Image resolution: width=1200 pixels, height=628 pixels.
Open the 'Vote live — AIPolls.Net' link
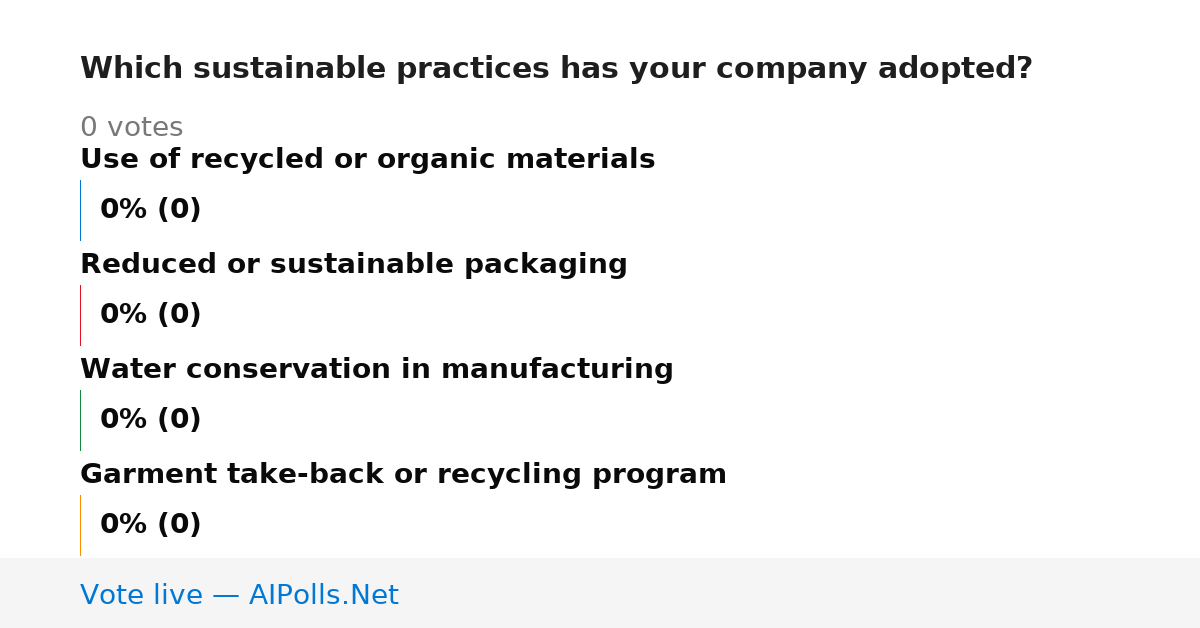[239, 596]
